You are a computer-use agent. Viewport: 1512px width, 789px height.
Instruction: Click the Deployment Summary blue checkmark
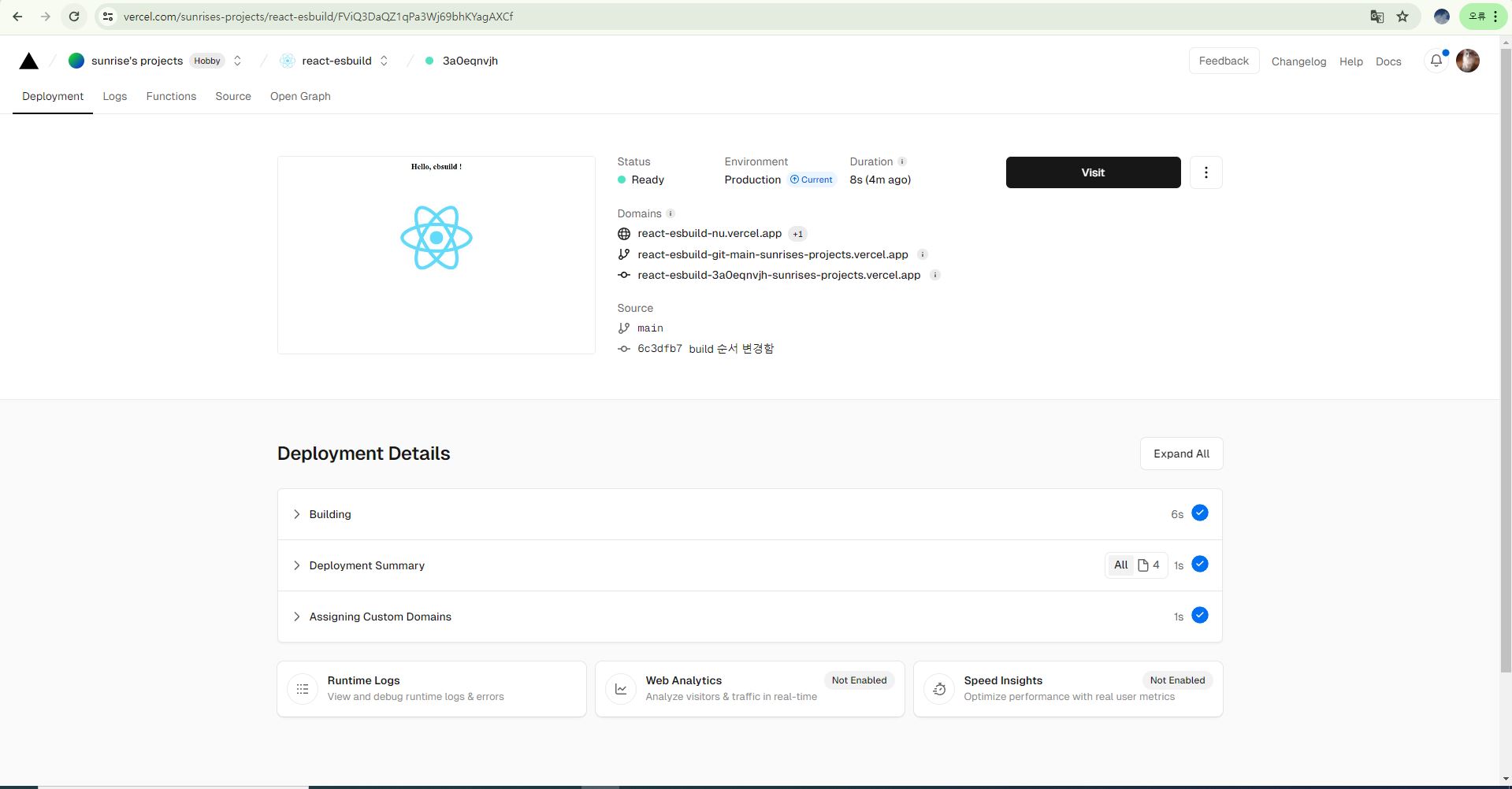click(1200, 565)
